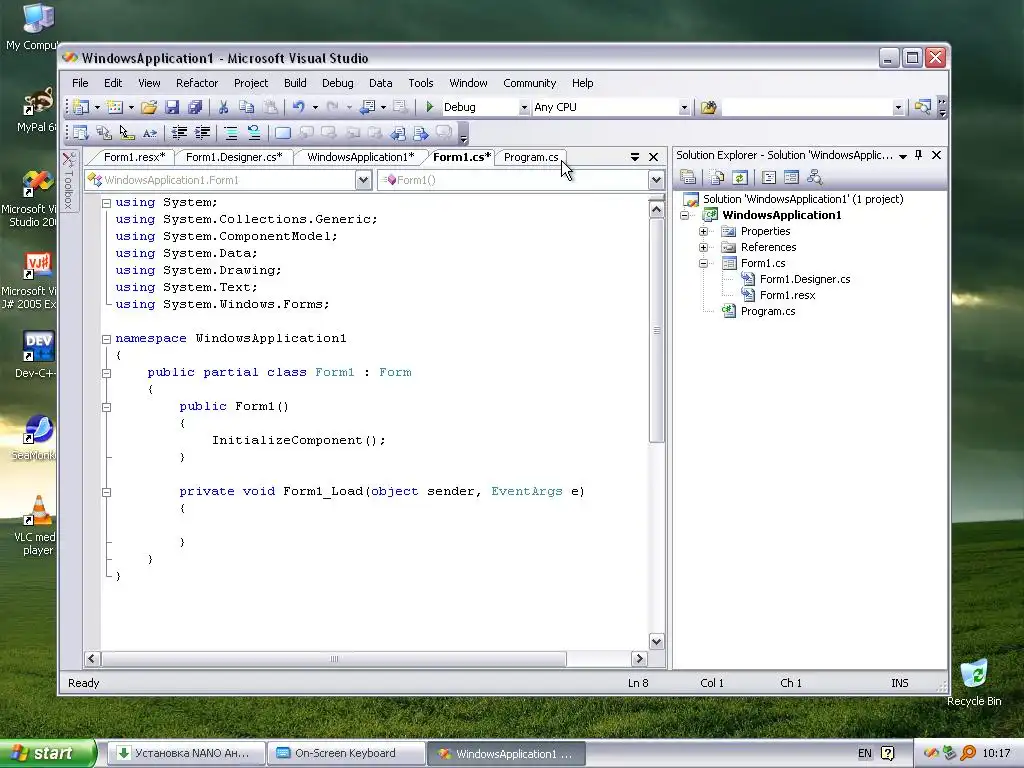Collapse the Form1.cs node in Solution Explorer

[703, 263]
